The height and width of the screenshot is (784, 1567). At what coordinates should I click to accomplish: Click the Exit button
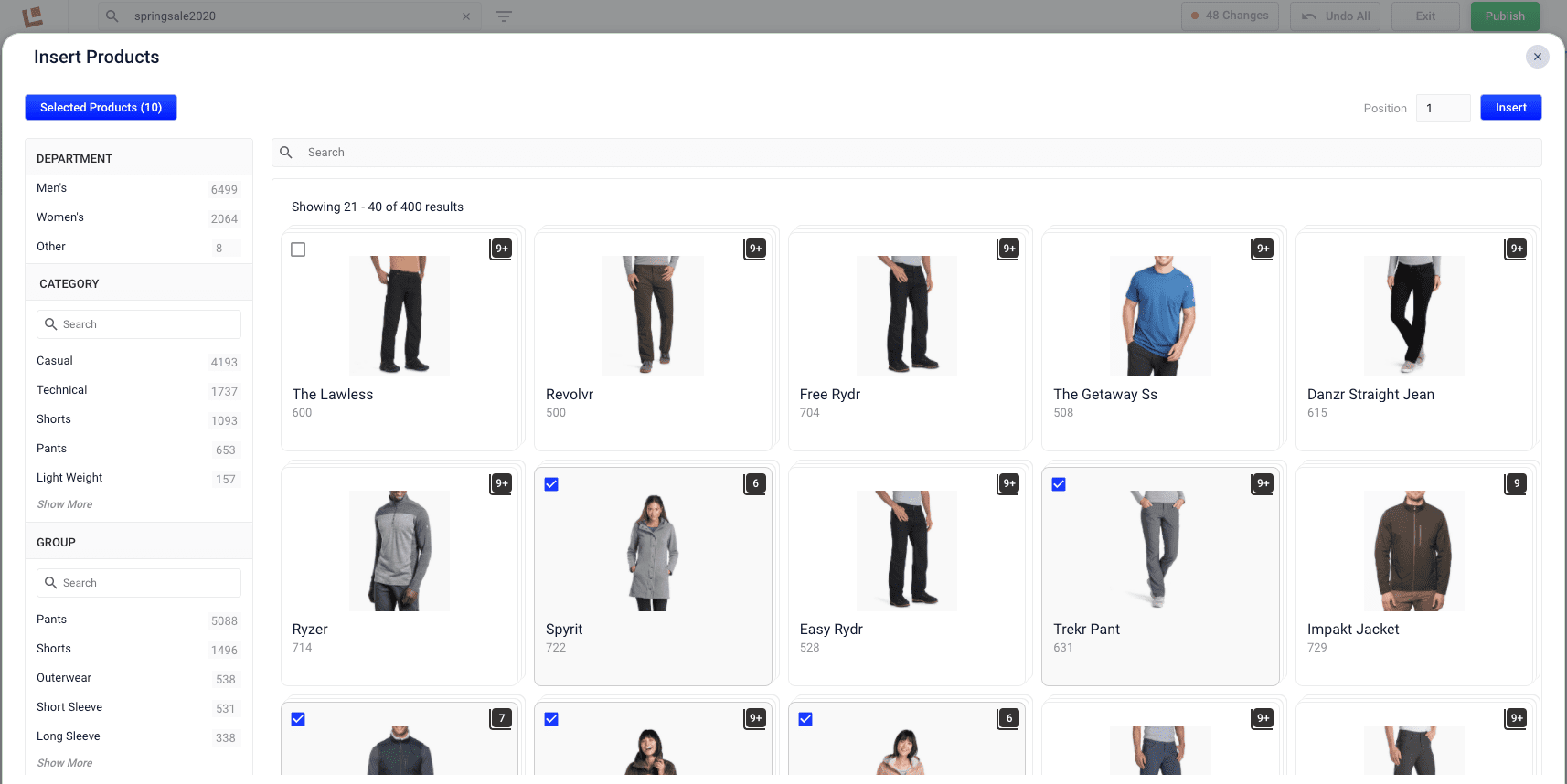(x=1425, y=16)
